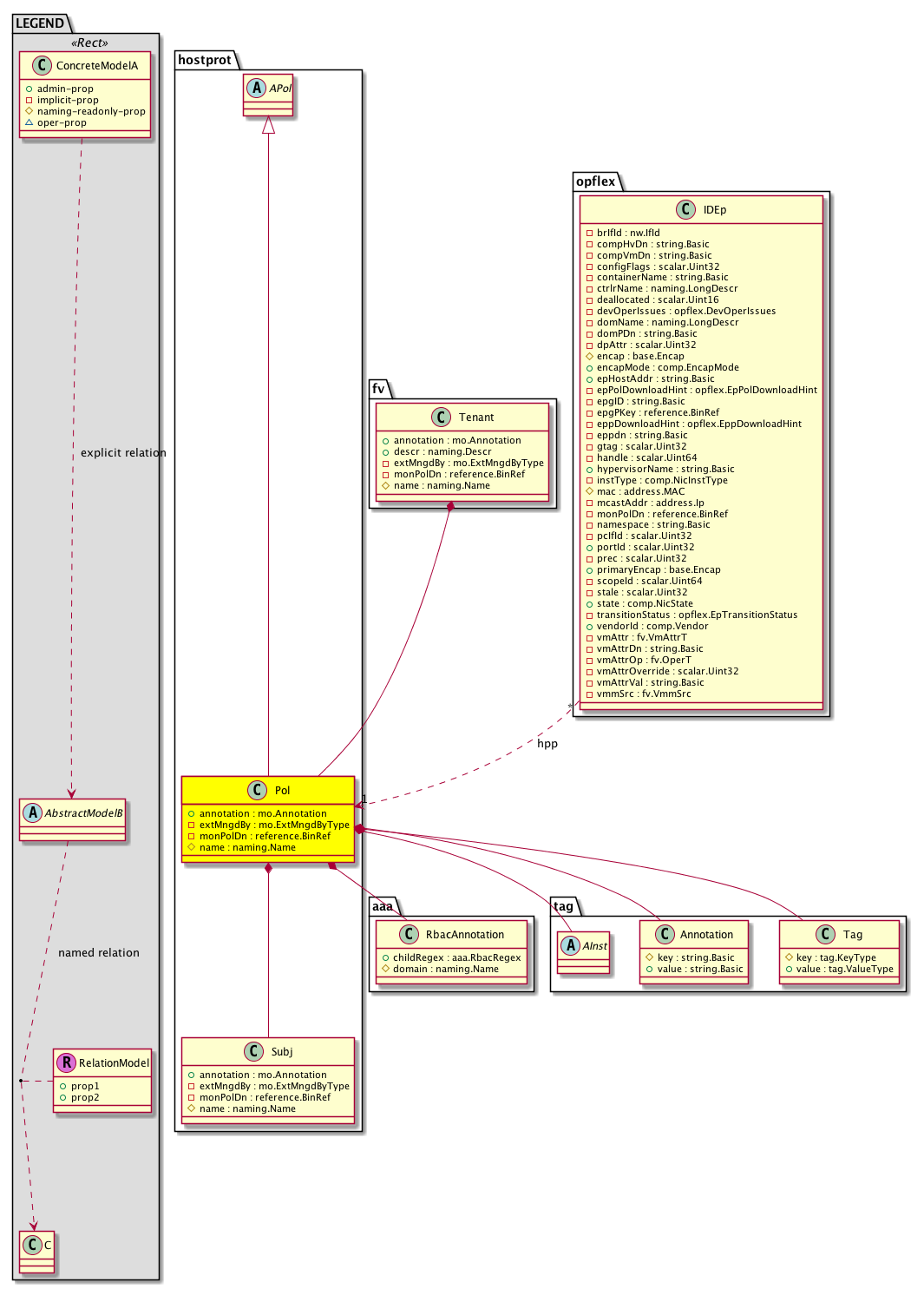
Task: Select the C icon of the Subj class
Action: point(253,1051)
